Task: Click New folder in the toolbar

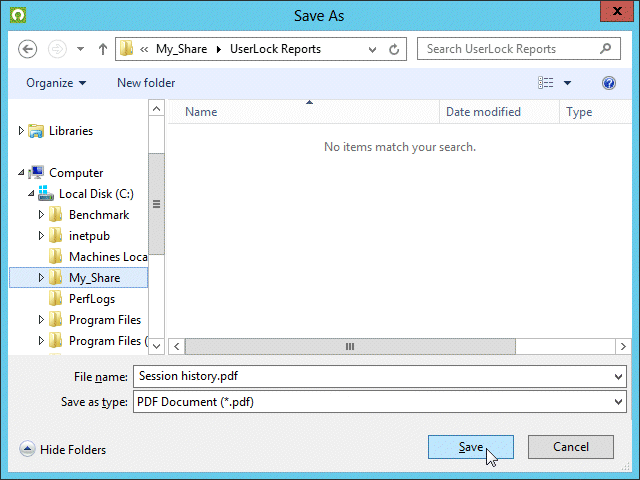Action: pos(146,83)
